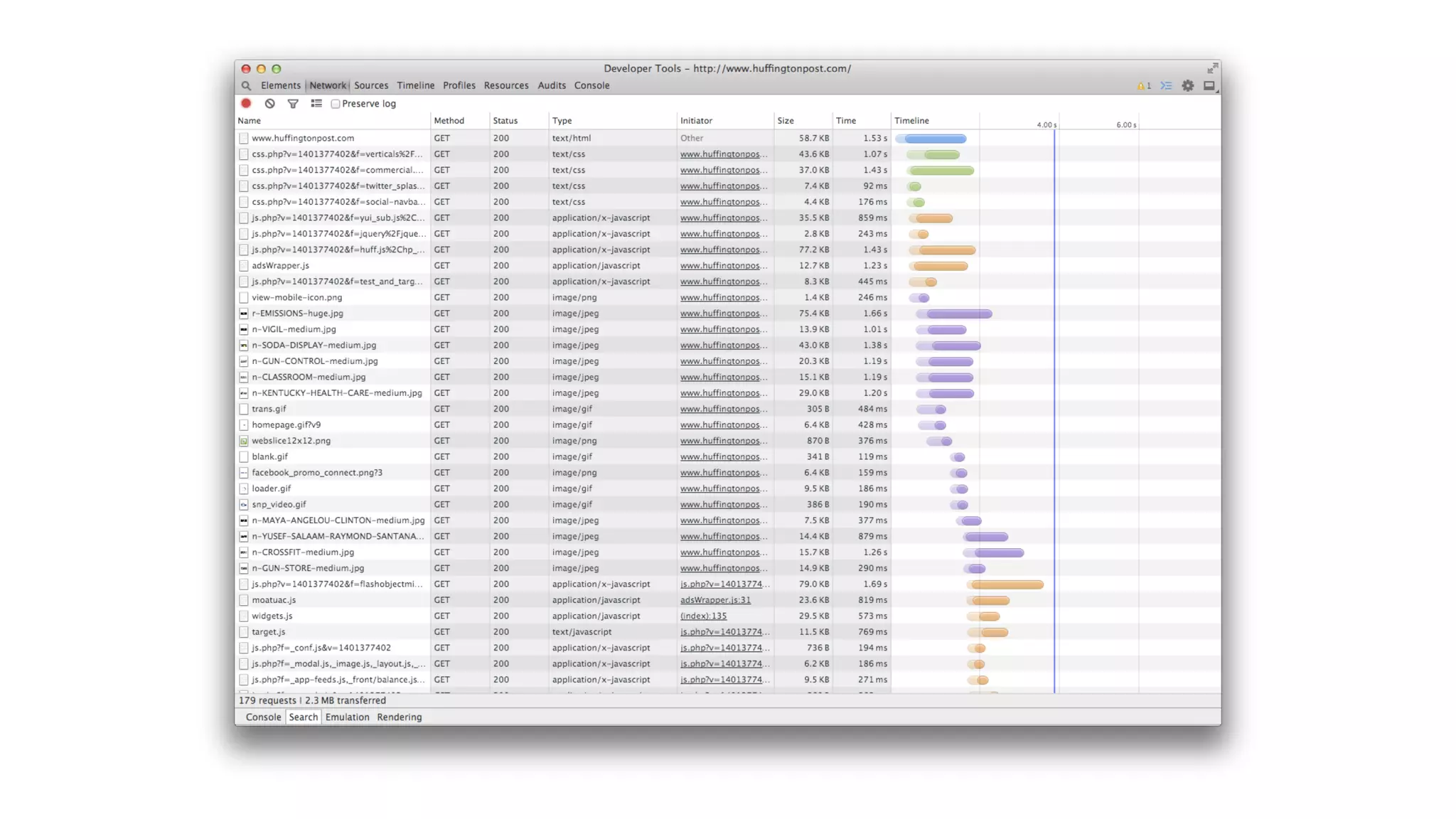1456x819 pixels.
Task: Sort requests by the Time column header
Action: click(x=845, y=121)
